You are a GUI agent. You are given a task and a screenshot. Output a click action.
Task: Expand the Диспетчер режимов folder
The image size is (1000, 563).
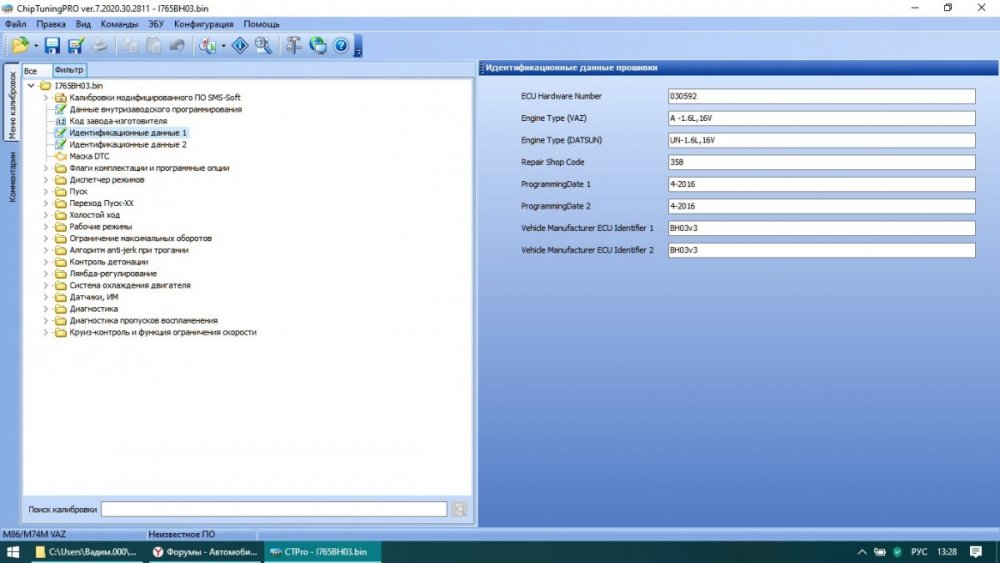[x=45, y=180]
